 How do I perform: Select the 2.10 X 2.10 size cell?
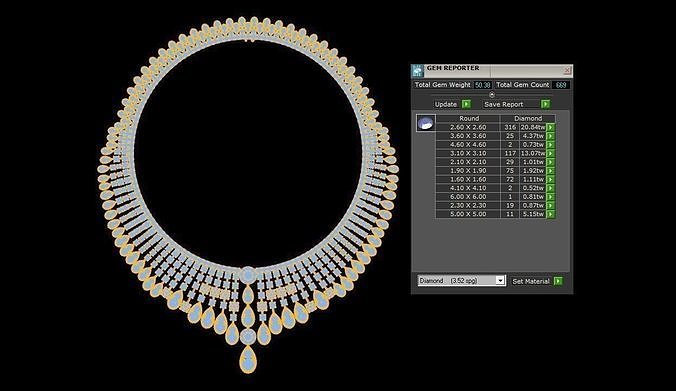tap(468, 162)
